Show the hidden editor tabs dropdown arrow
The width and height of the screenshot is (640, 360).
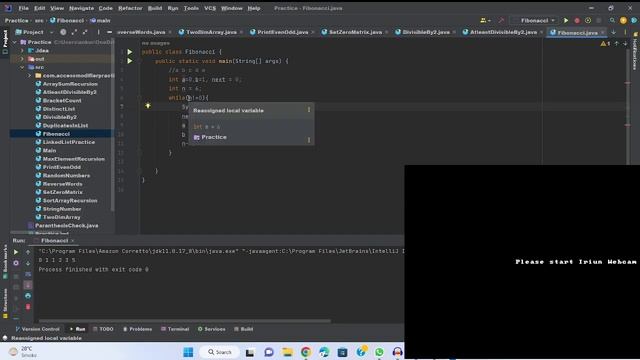point(613,32)
